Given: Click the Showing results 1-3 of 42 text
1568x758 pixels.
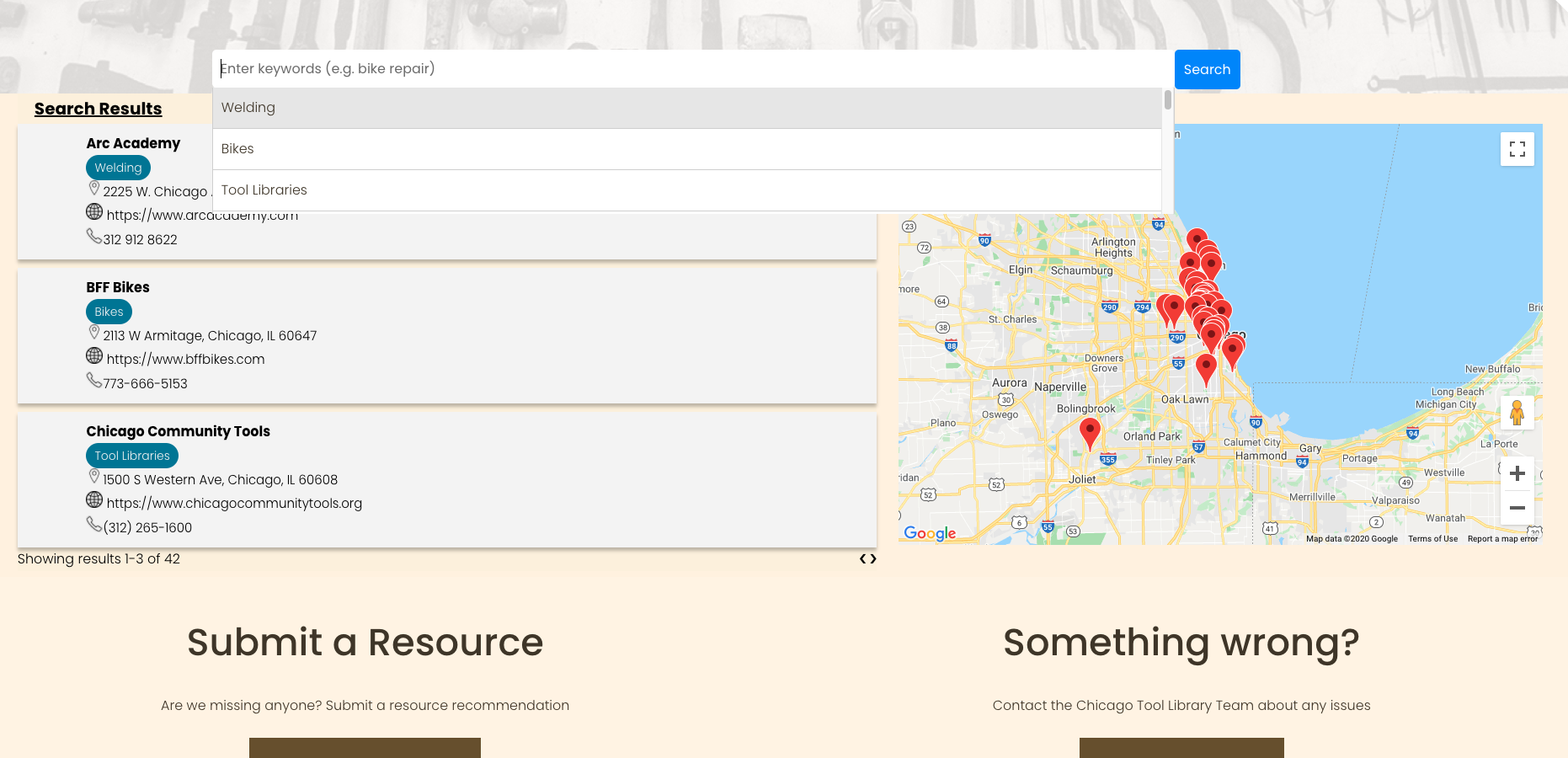Looking at the screenshot, I should coord(99,558).
